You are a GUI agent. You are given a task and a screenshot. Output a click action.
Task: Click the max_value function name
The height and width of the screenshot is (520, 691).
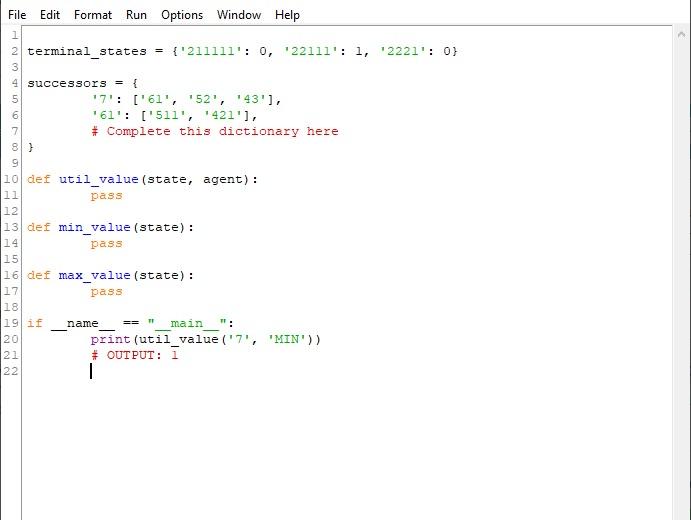tap(95, 275)
